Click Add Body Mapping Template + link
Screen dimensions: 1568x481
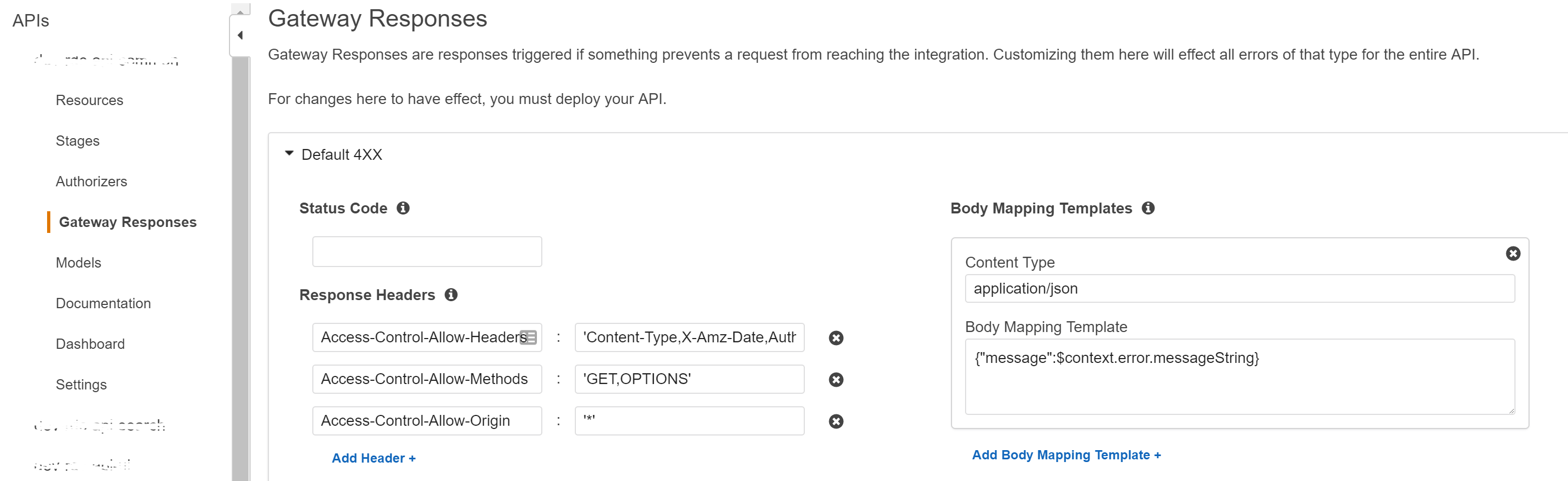(1066, 455)
